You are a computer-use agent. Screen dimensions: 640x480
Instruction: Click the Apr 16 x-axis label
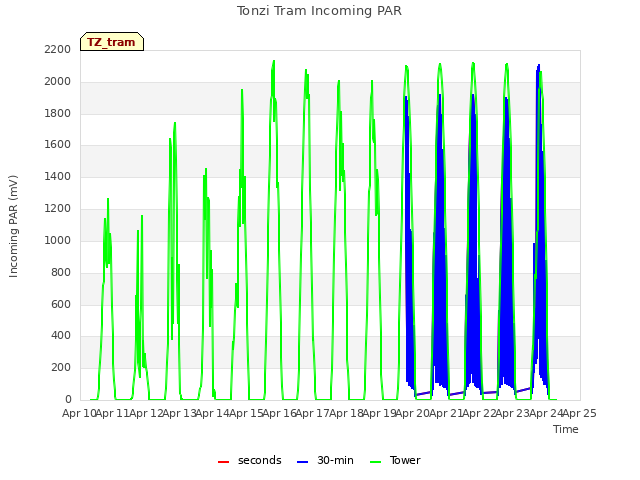pyautogui.click(x=280, y=413)
